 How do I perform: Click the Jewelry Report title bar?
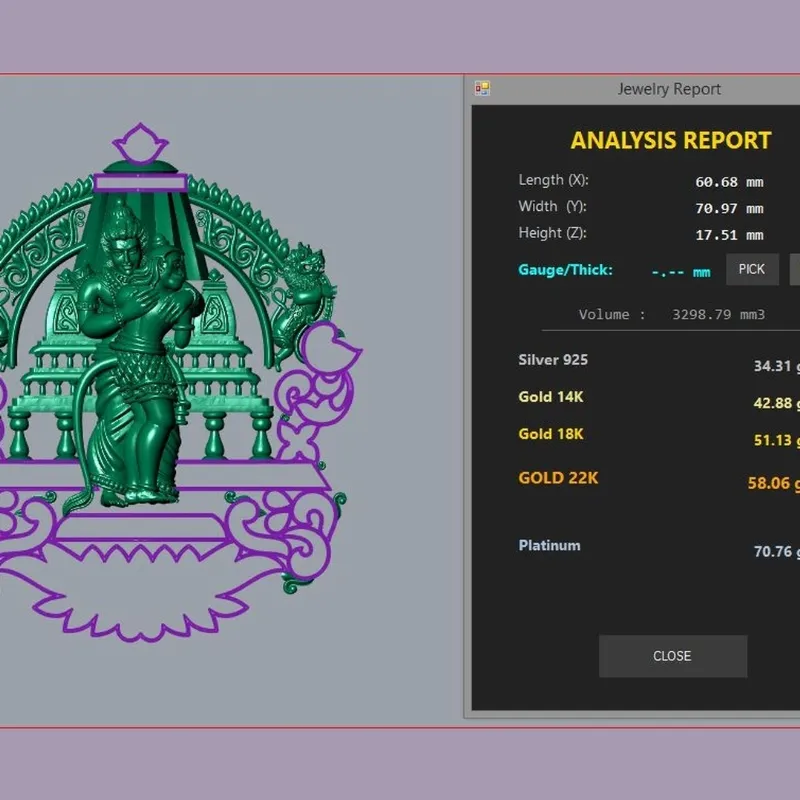633,89
